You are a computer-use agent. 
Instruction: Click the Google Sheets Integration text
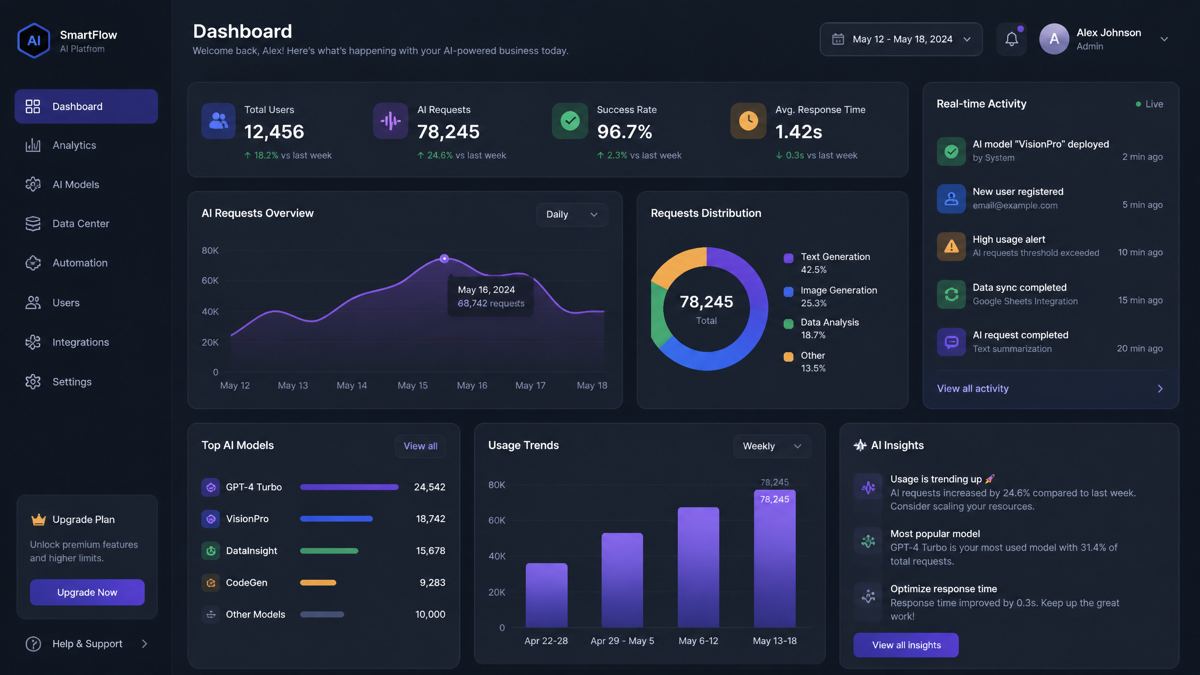[x=1025, y=301]
